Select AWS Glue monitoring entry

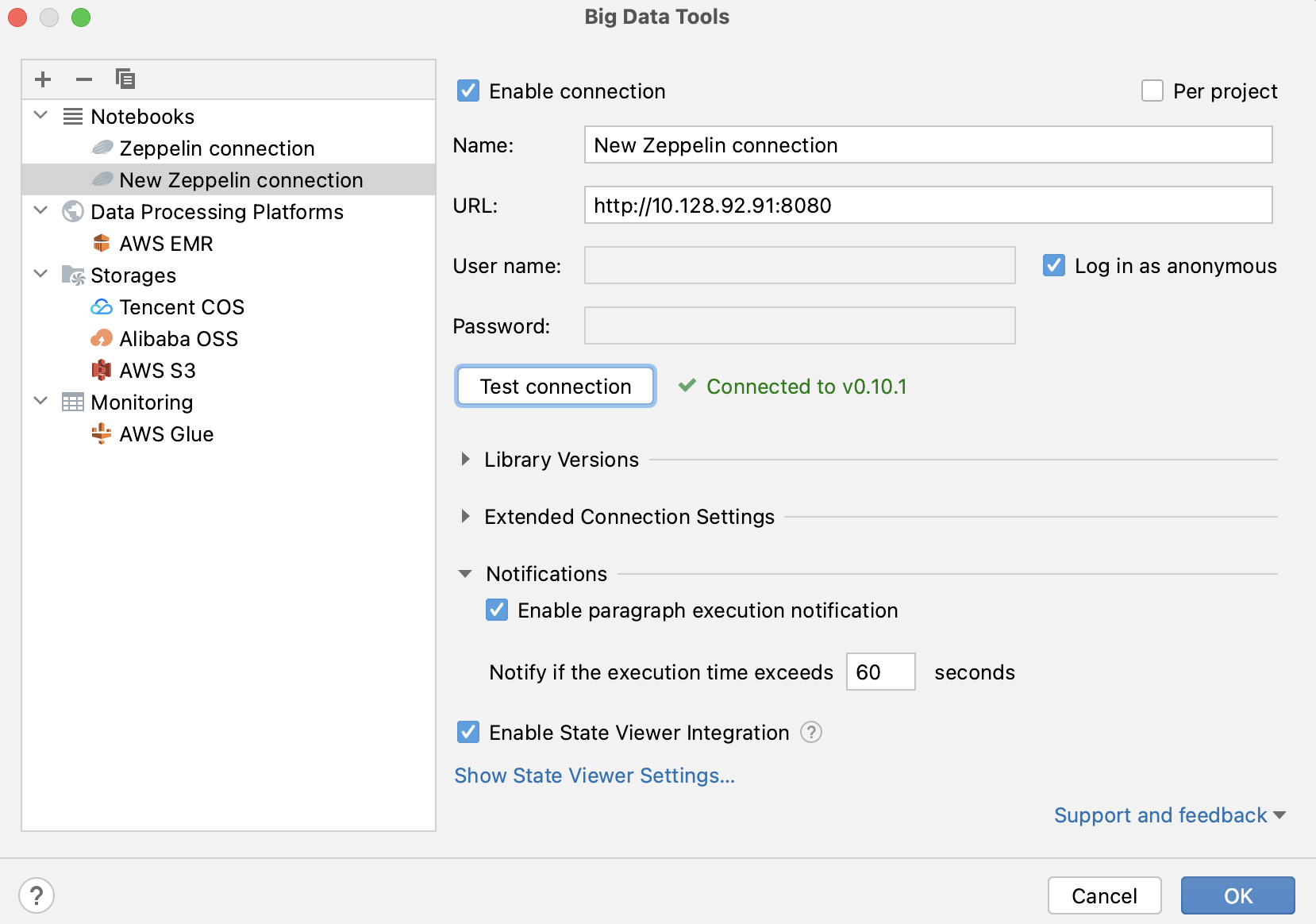coord(167,433)
